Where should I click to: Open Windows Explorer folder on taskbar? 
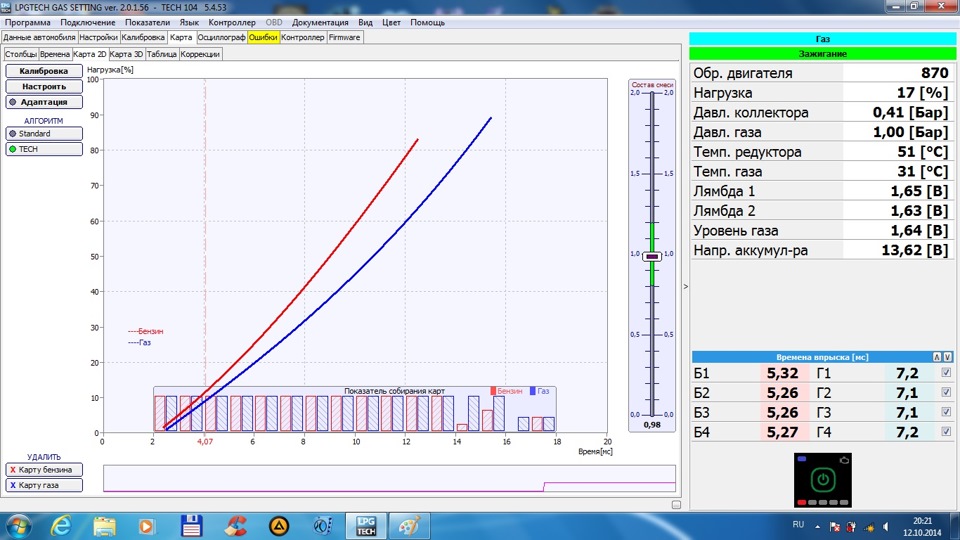pyautogui.click(x=104, y=526)
